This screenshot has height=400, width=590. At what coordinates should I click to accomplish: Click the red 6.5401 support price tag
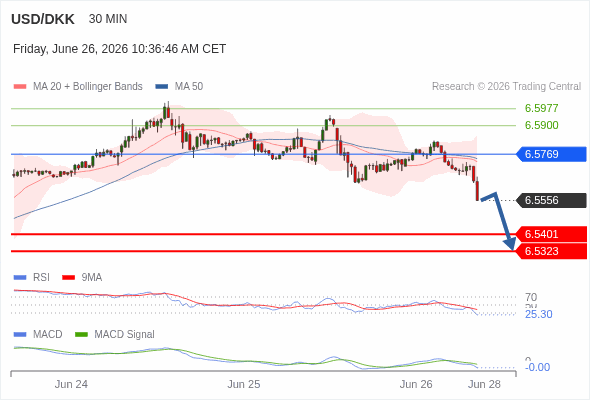pyautogui.click(x=552, y=234)
